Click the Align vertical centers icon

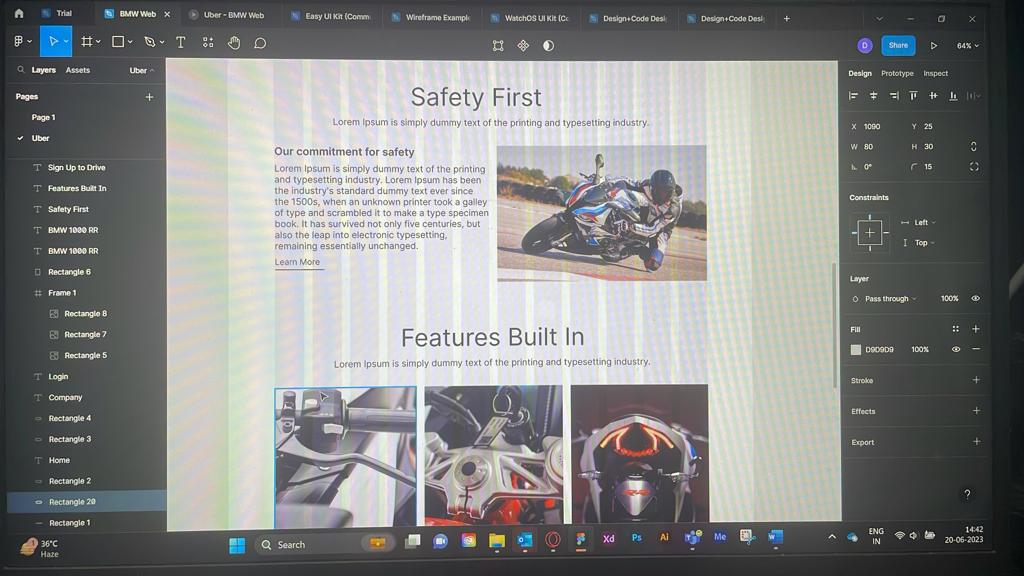click(x=933, y=96)
